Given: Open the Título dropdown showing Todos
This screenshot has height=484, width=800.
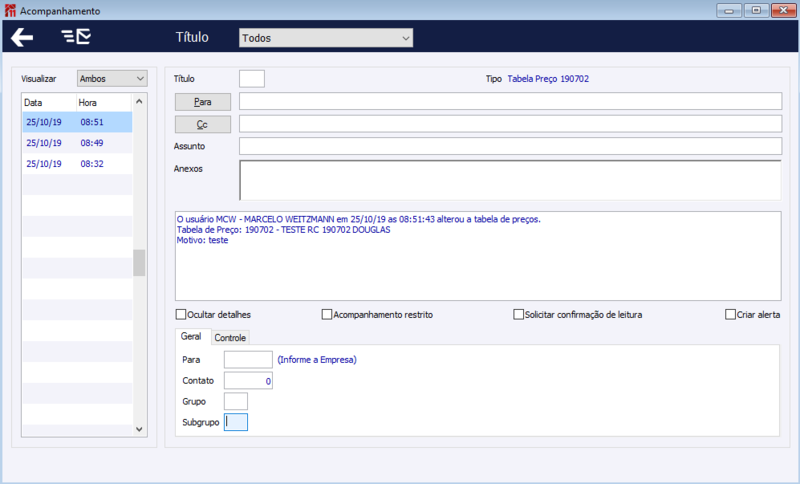Looking at the screenshot, I should 326,38.
